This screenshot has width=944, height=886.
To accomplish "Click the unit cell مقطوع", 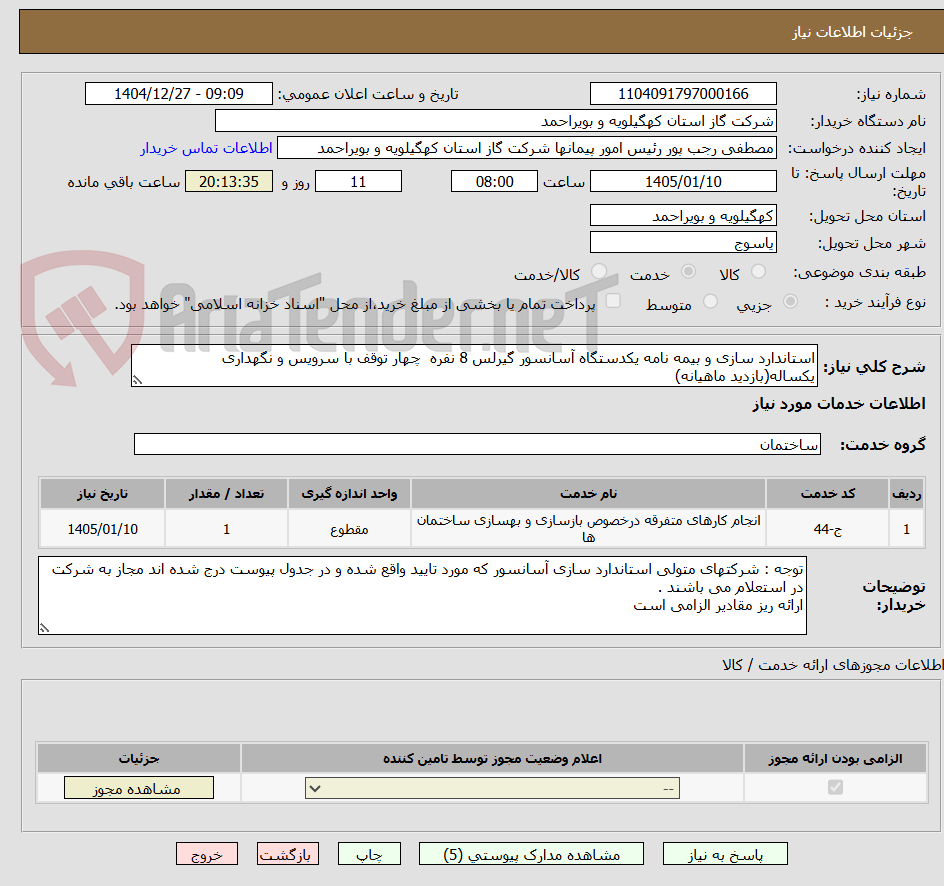I will click(349, 528).
